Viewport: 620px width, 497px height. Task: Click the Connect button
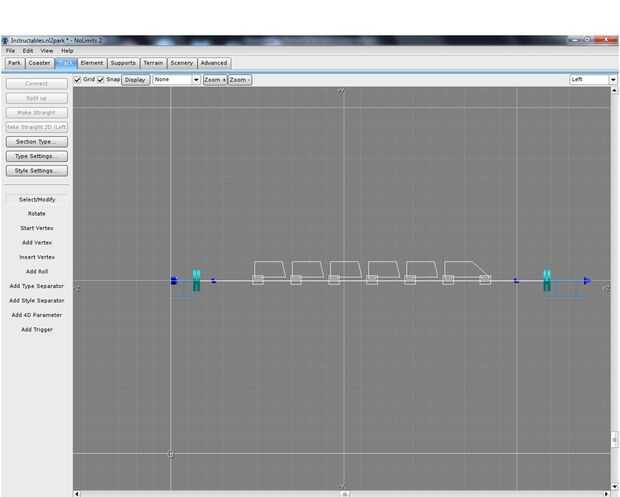(x=37, y=84)
